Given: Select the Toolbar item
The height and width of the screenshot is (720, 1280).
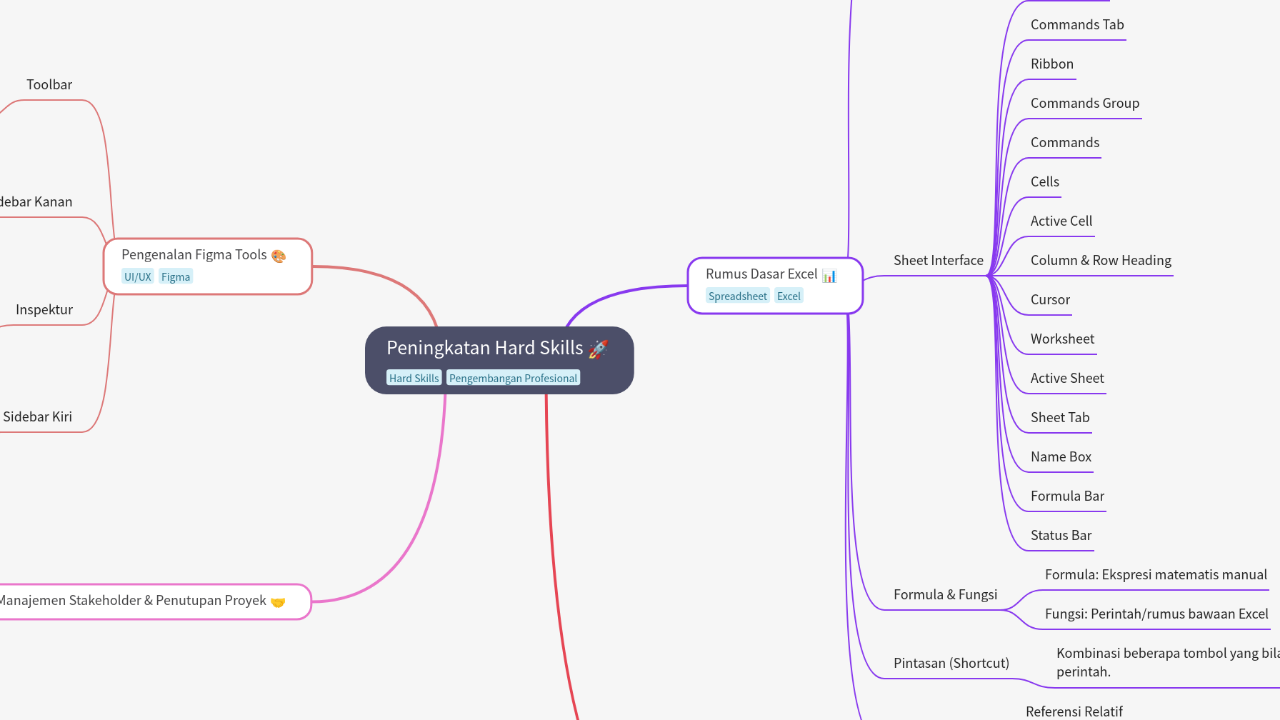Looking at the screenshot, I should [49, 85].
